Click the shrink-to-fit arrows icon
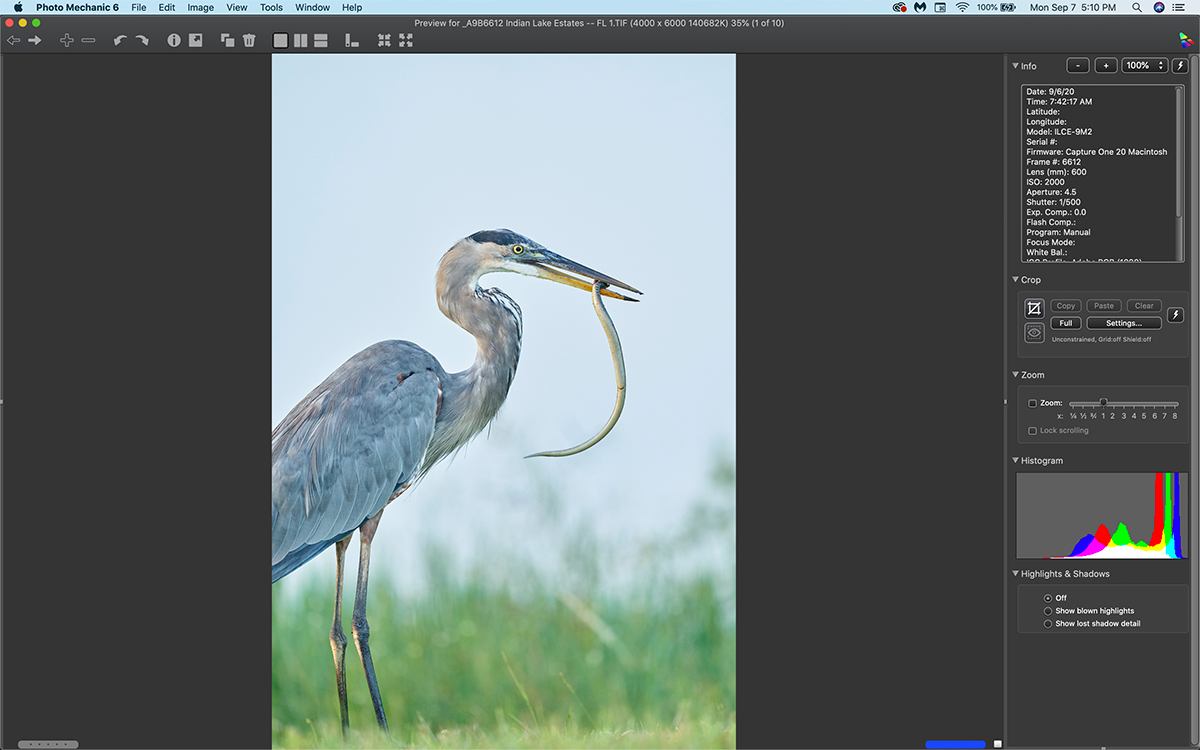The width and height of the screenshot is (1200, 750). 384,40
